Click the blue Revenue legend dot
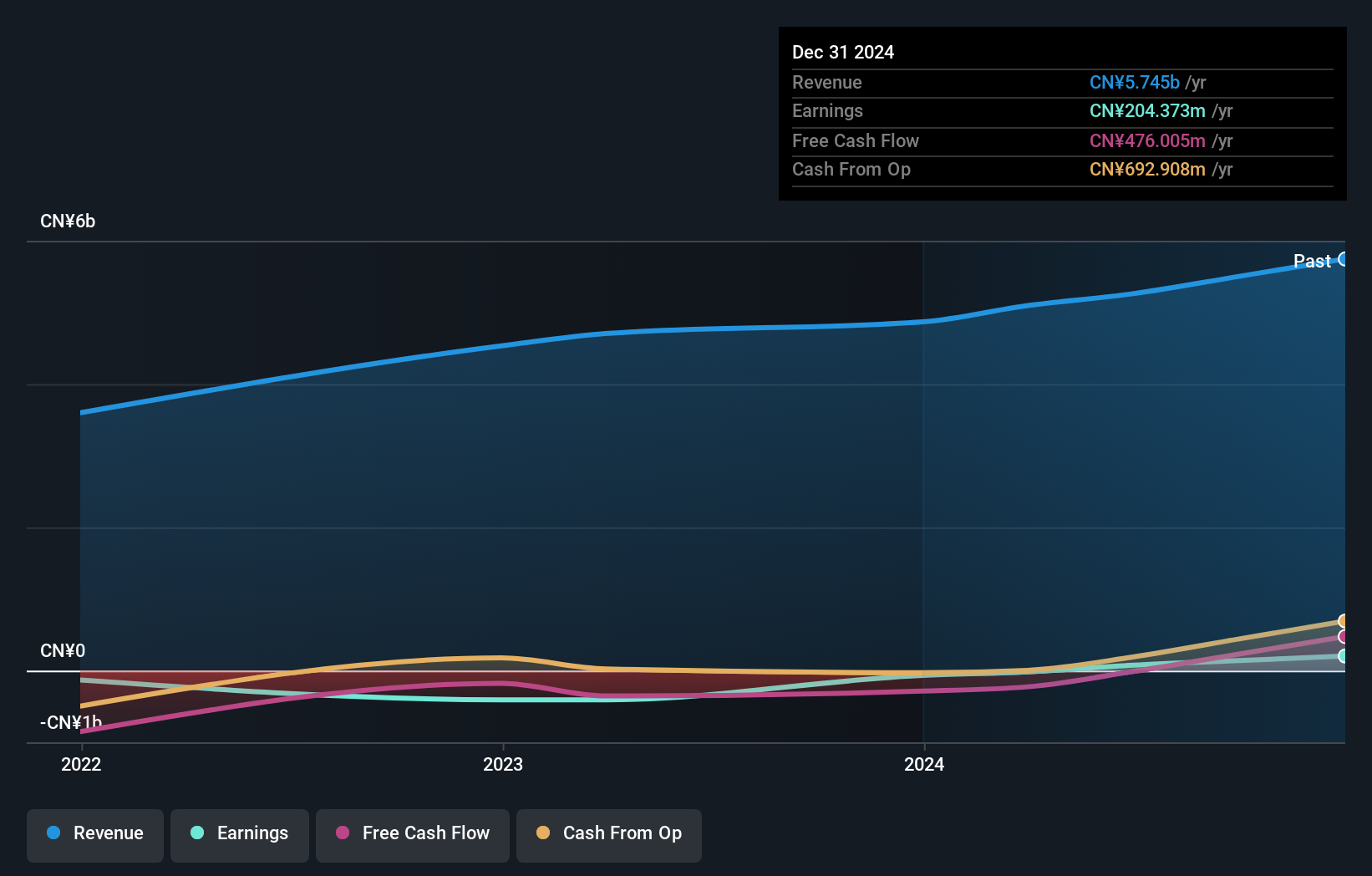 coord(53,833)
